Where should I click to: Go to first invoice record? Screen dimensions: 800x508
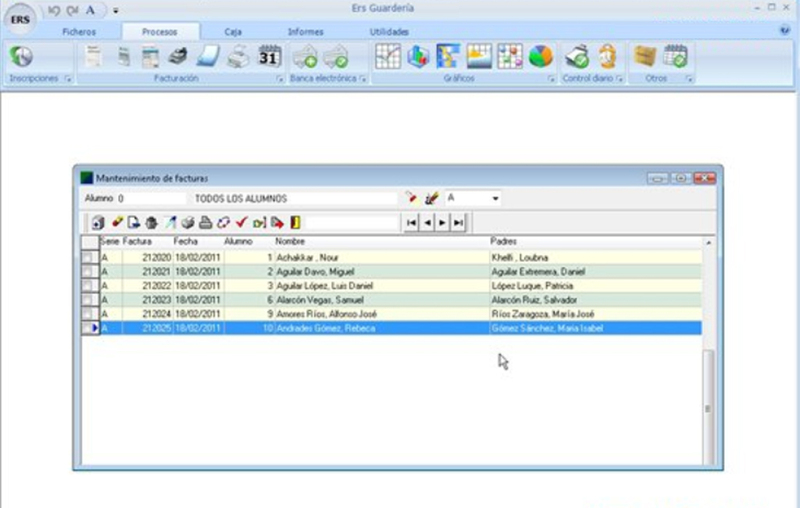[x=411, y=222]
